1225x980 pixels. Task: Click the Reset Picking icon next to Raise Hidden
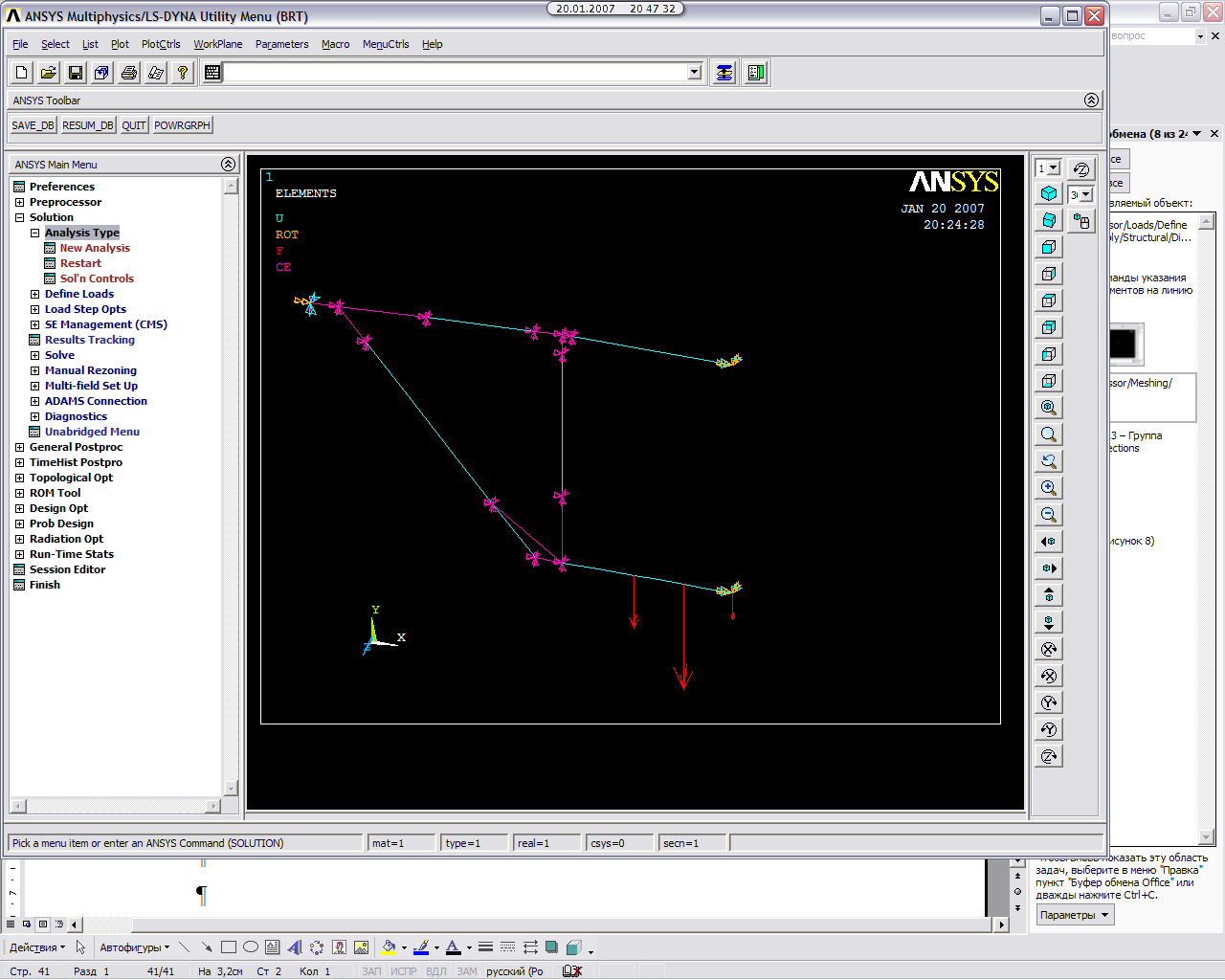coord(756,73)
